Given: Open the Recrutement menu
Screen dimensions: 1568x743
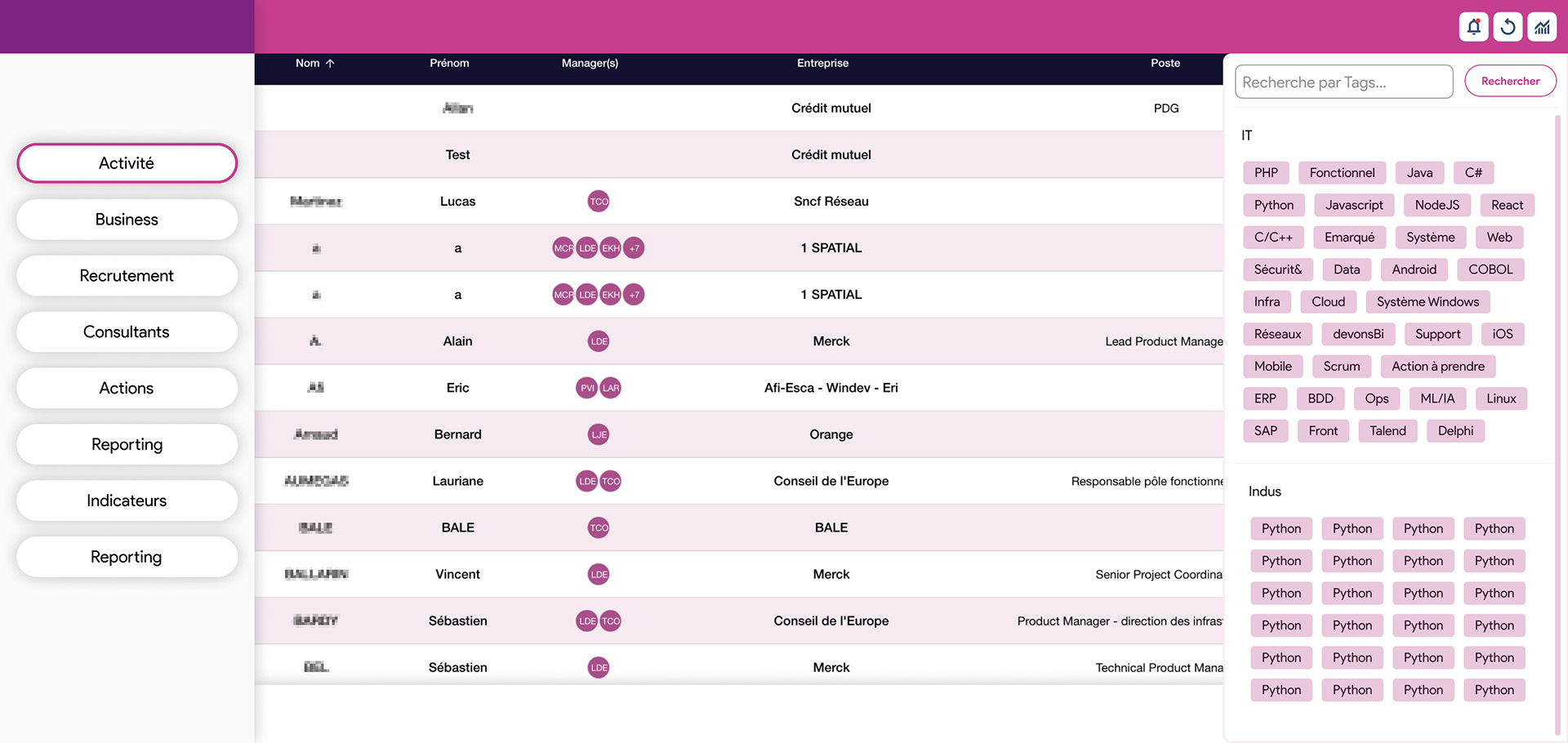Looking at the screenshot, I should [x=127, y=276].
